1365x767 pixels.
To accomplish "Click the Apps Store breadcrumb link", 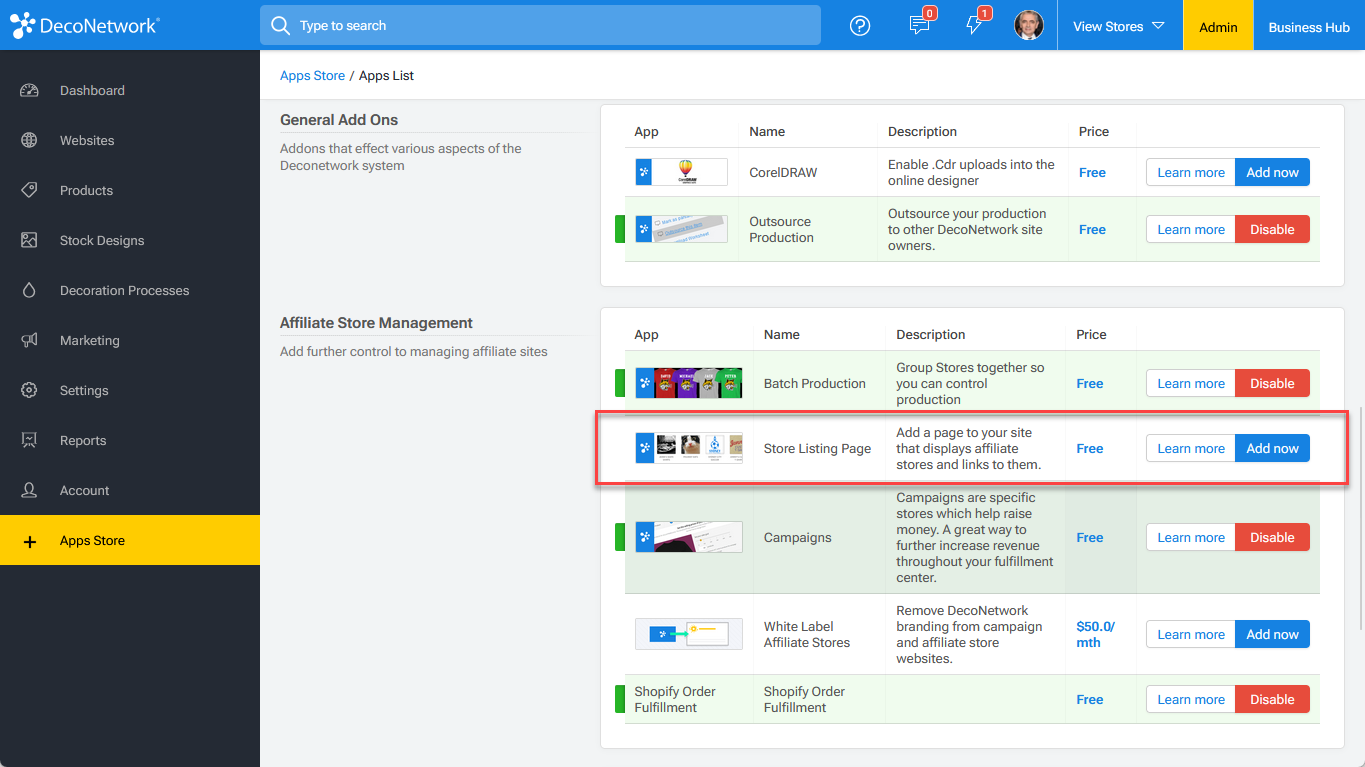I will click(312, 75).
